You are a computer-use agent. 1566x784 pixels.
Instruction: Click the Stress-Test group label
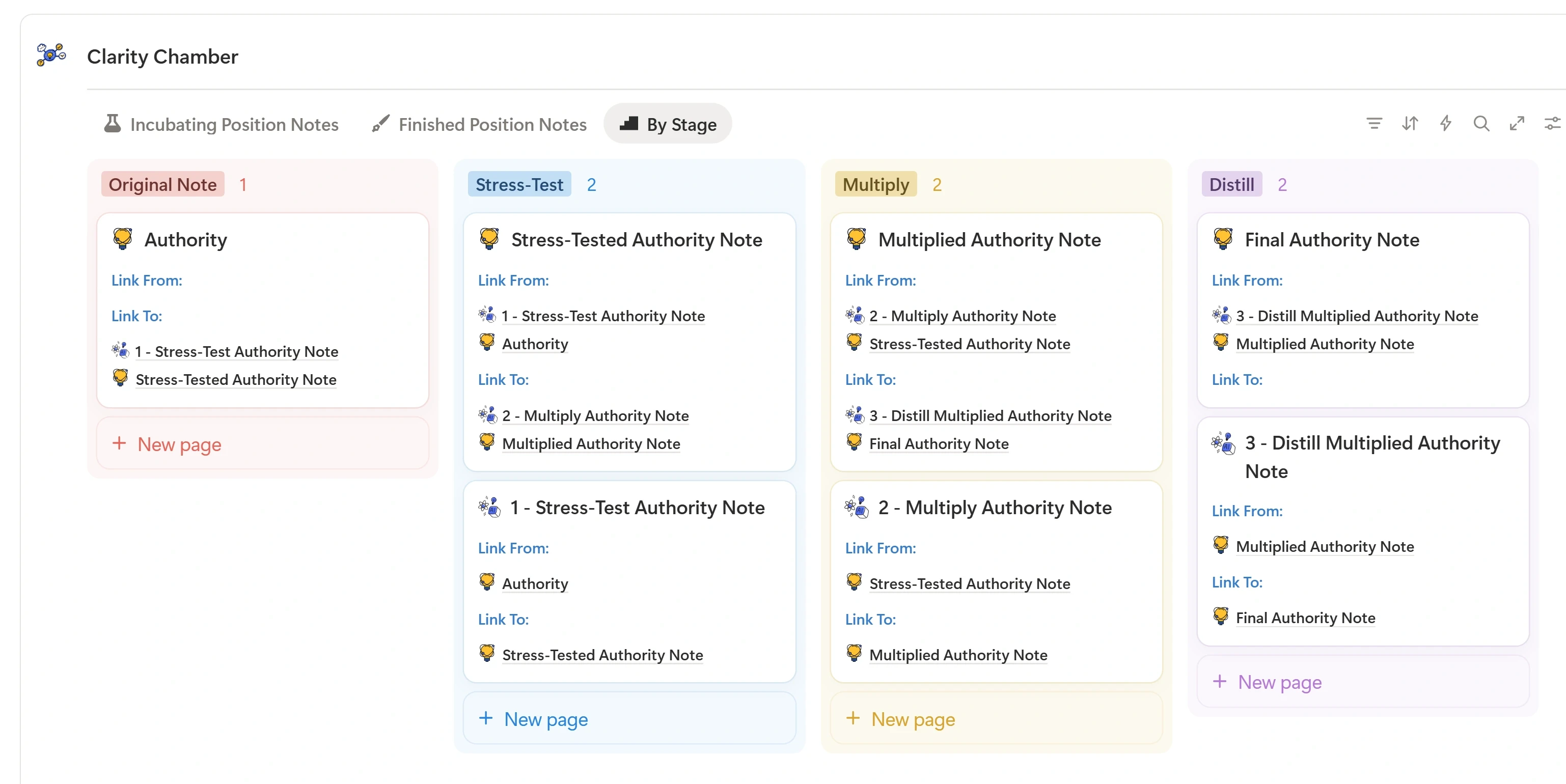[x=519, y=184]
